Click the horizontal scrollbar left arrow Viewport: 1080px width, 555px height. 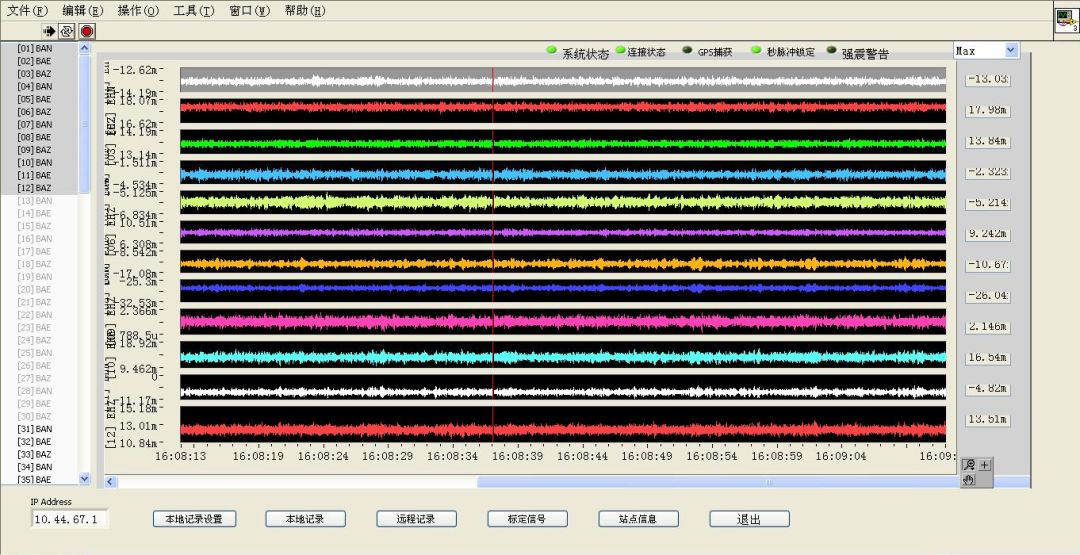click(110, 482)
